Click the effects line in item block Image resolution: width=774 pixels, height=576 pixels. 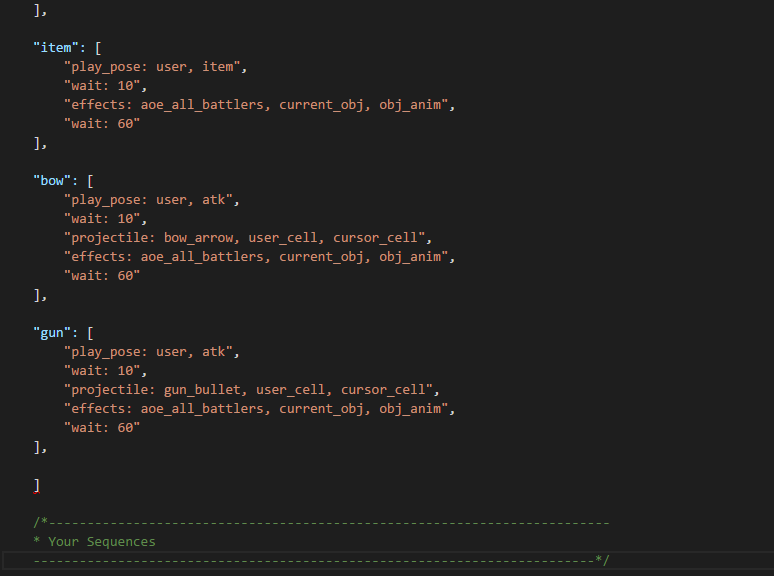[256, 105]
